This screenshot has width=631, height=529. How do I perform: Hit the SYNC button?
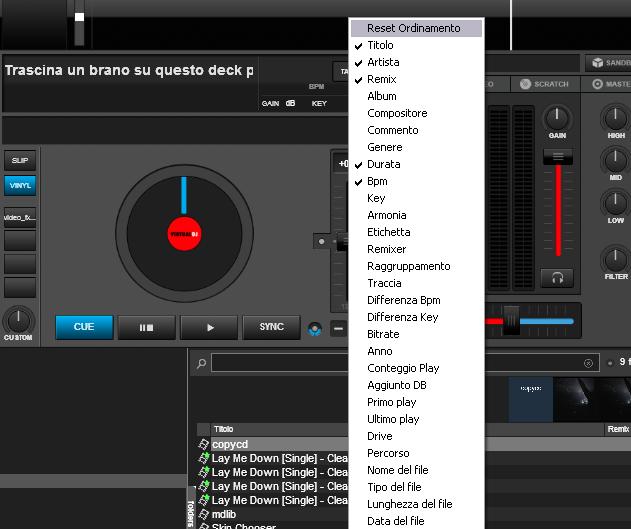click(x=271, y=327)
